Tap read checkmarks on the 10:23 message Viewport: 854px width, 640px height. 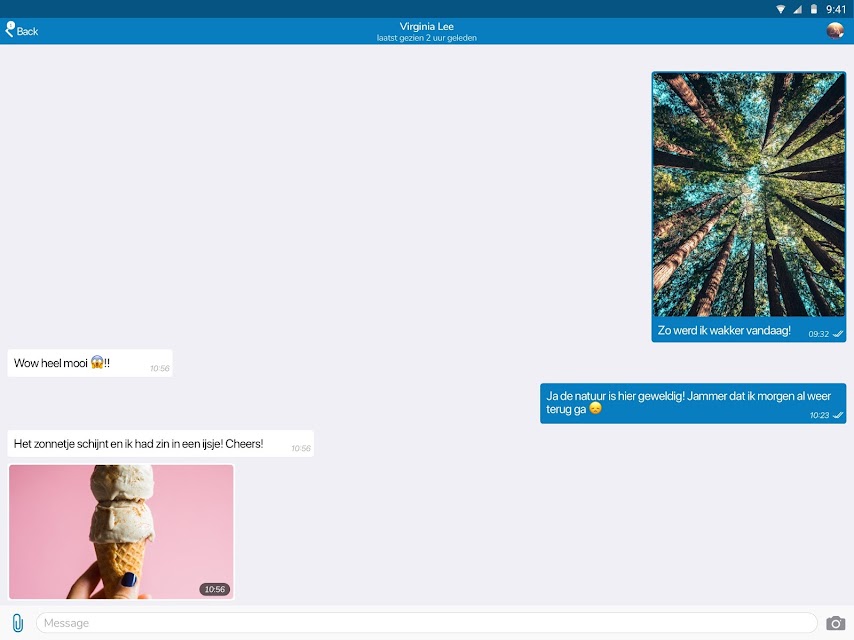point(838,415)
